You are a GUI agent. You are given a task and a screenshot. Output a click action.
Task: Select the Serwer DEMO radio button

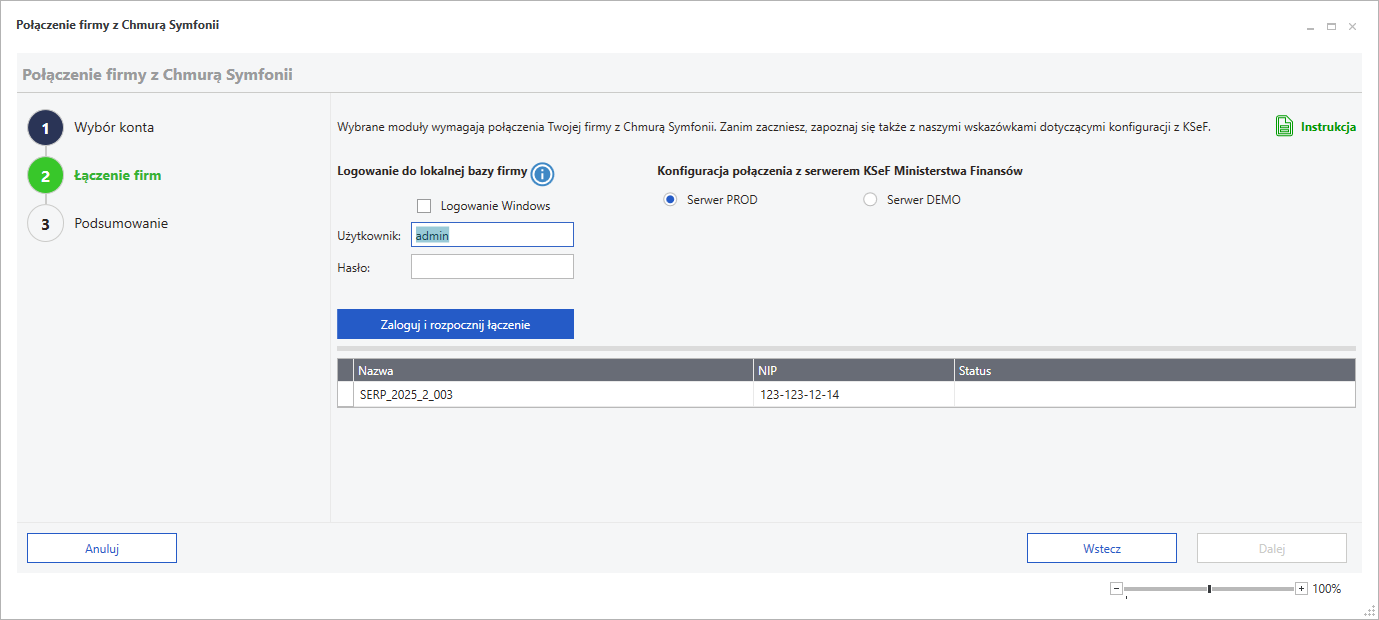tap(870, 200)
